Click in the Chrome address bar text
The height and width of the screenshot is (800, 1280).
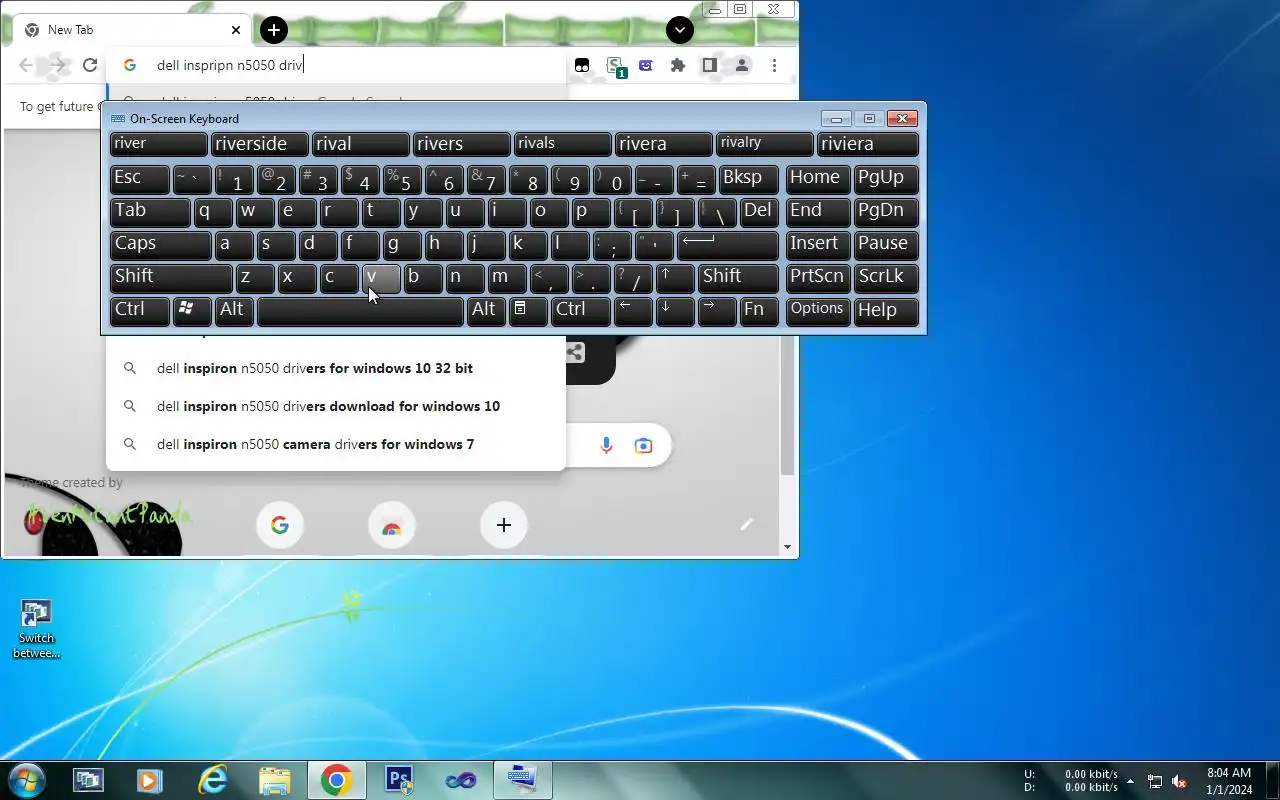[x=230, y=65]
